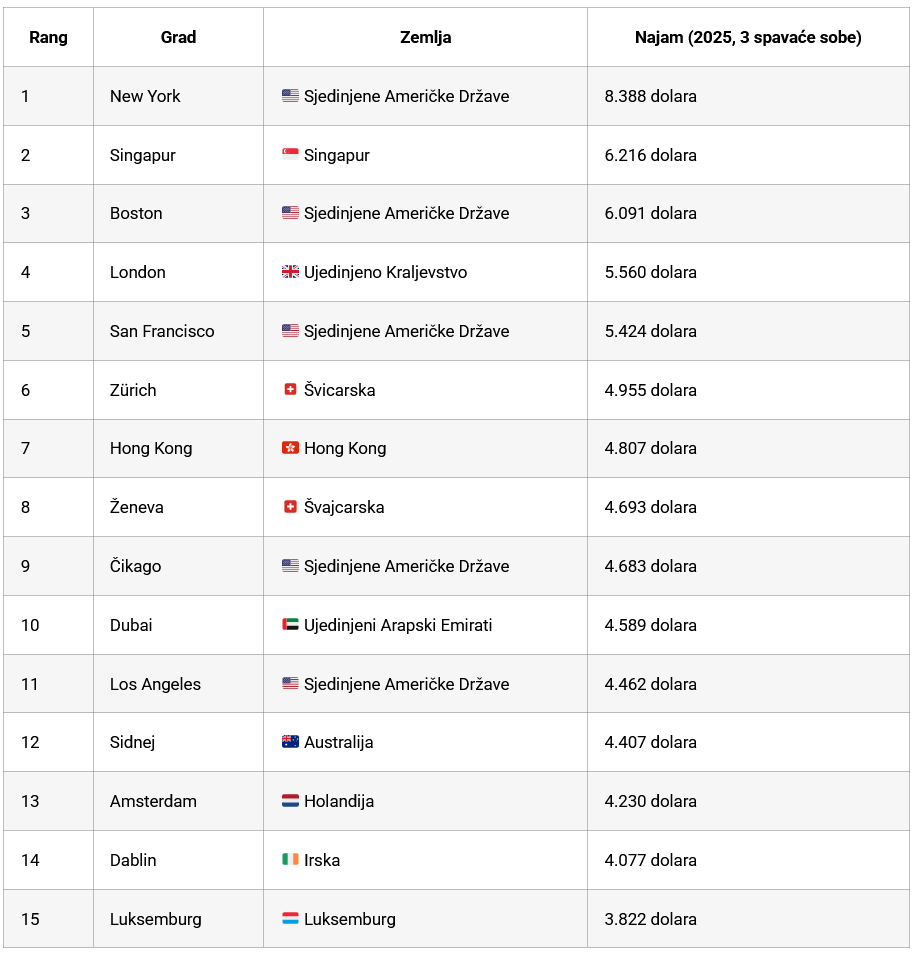Select the San Francisco city cell

pos(162,331)
